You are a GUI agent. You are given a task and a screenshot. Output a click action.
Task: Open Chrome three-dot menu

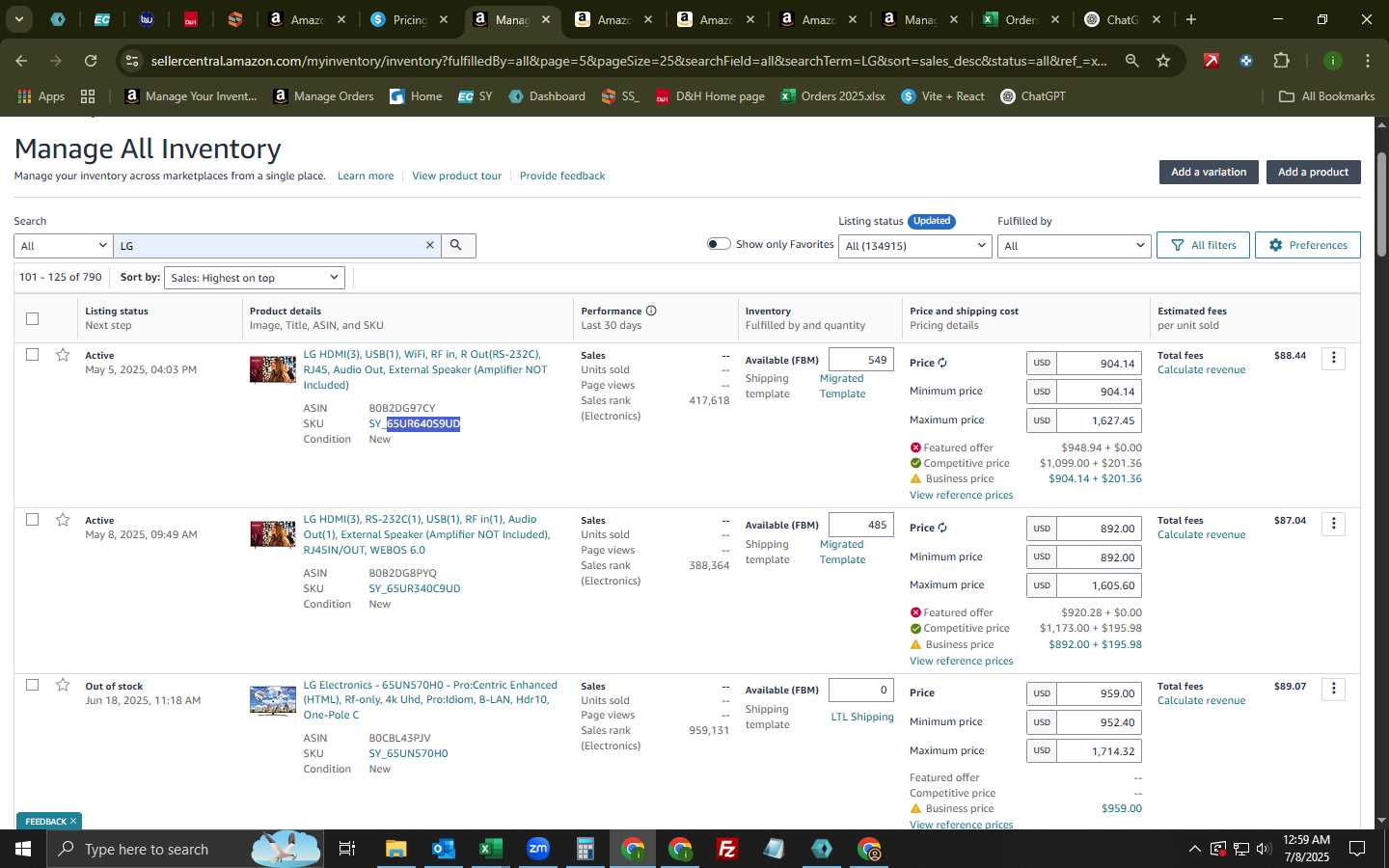click(1367, 61)
